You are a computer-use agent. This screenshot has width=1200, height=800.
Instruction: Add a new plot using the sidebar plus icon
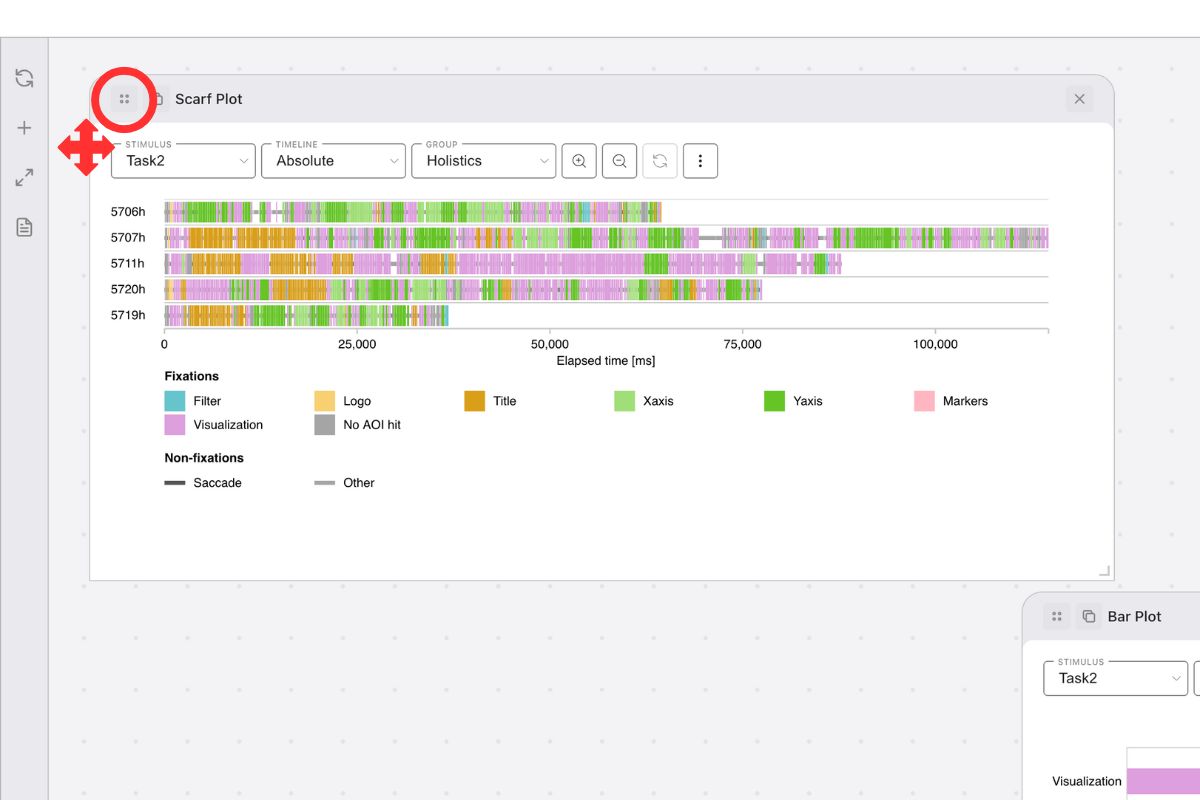[x=24, y=127]
